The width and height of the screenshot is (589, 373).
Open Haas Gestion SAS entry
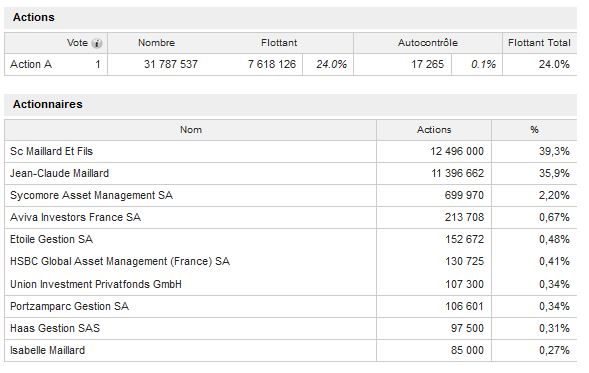pyautogui.click(x=55, y=328)
